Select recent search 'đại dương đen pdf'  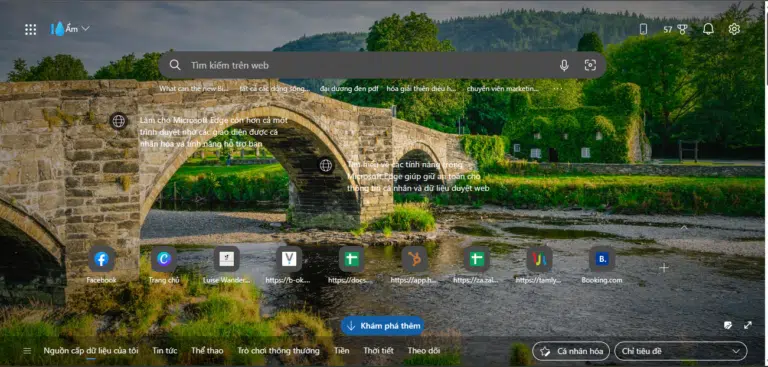(x=349, y=89)
